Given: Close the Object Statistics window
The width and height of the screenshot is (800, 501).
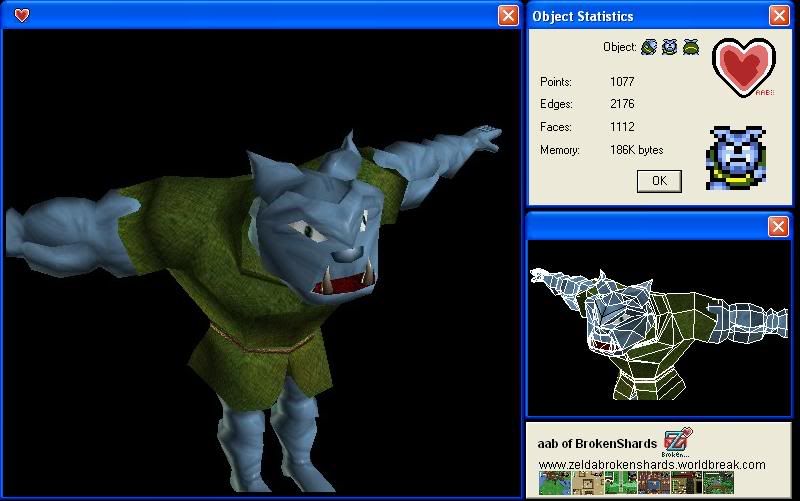Looking at the screenshot, I should pyautogui.click(x=779, y=15).
